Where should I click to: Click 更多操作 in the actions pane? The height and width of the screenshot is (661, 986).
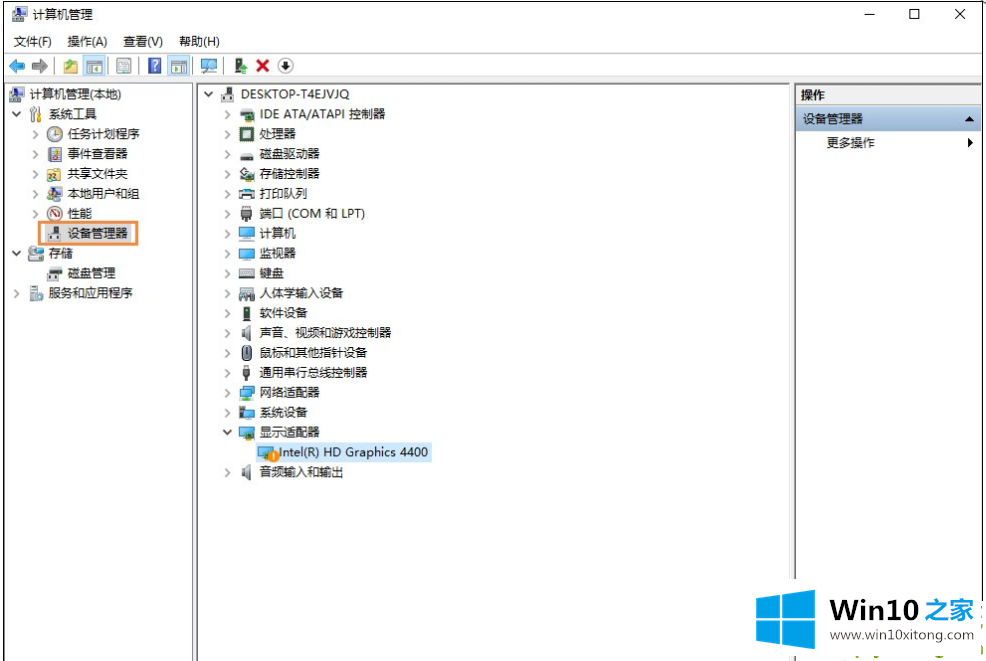coord(850,143)
